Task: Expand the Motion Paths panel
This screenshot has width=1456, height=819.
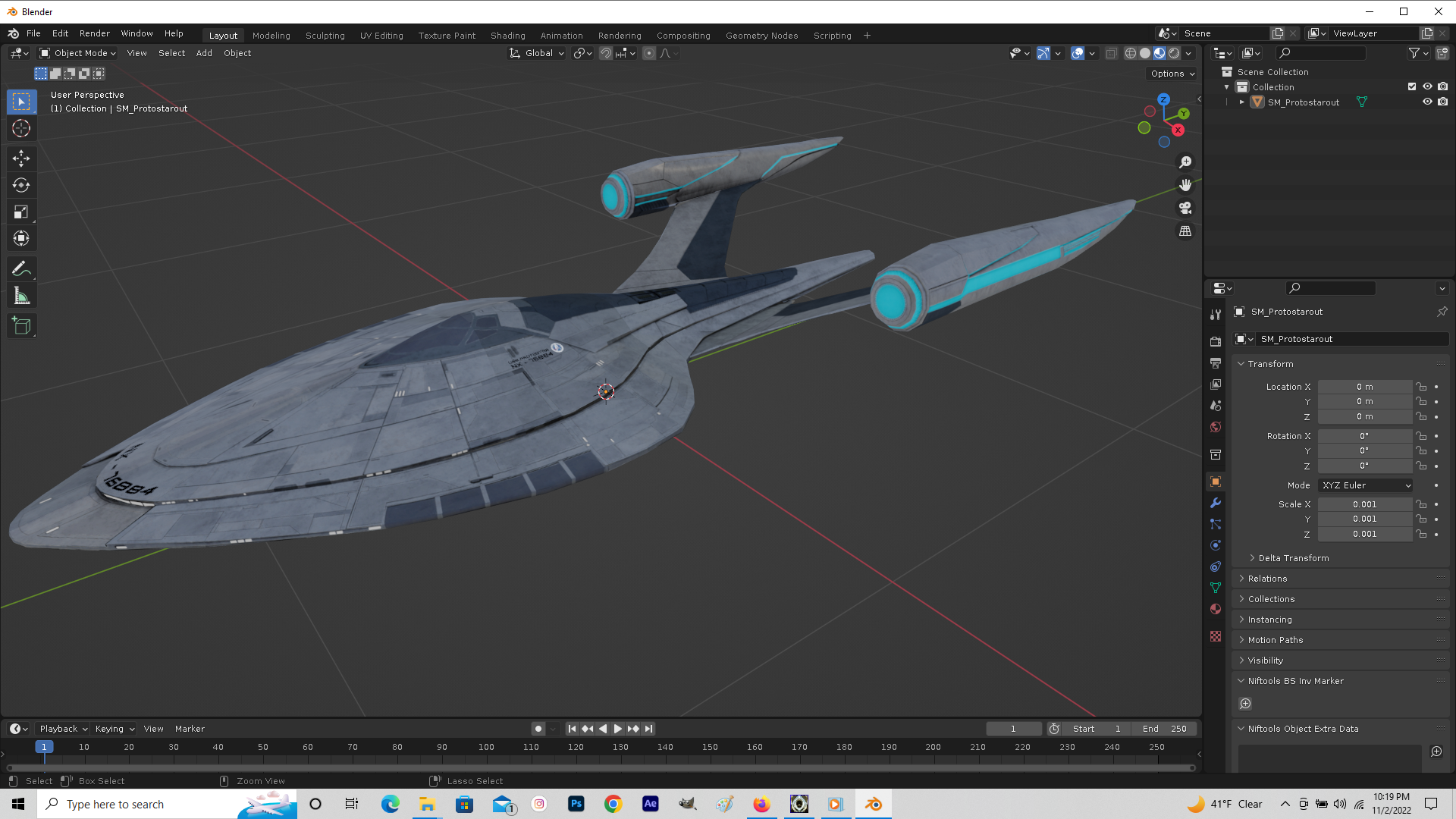Action: (x=1276, y=640)
